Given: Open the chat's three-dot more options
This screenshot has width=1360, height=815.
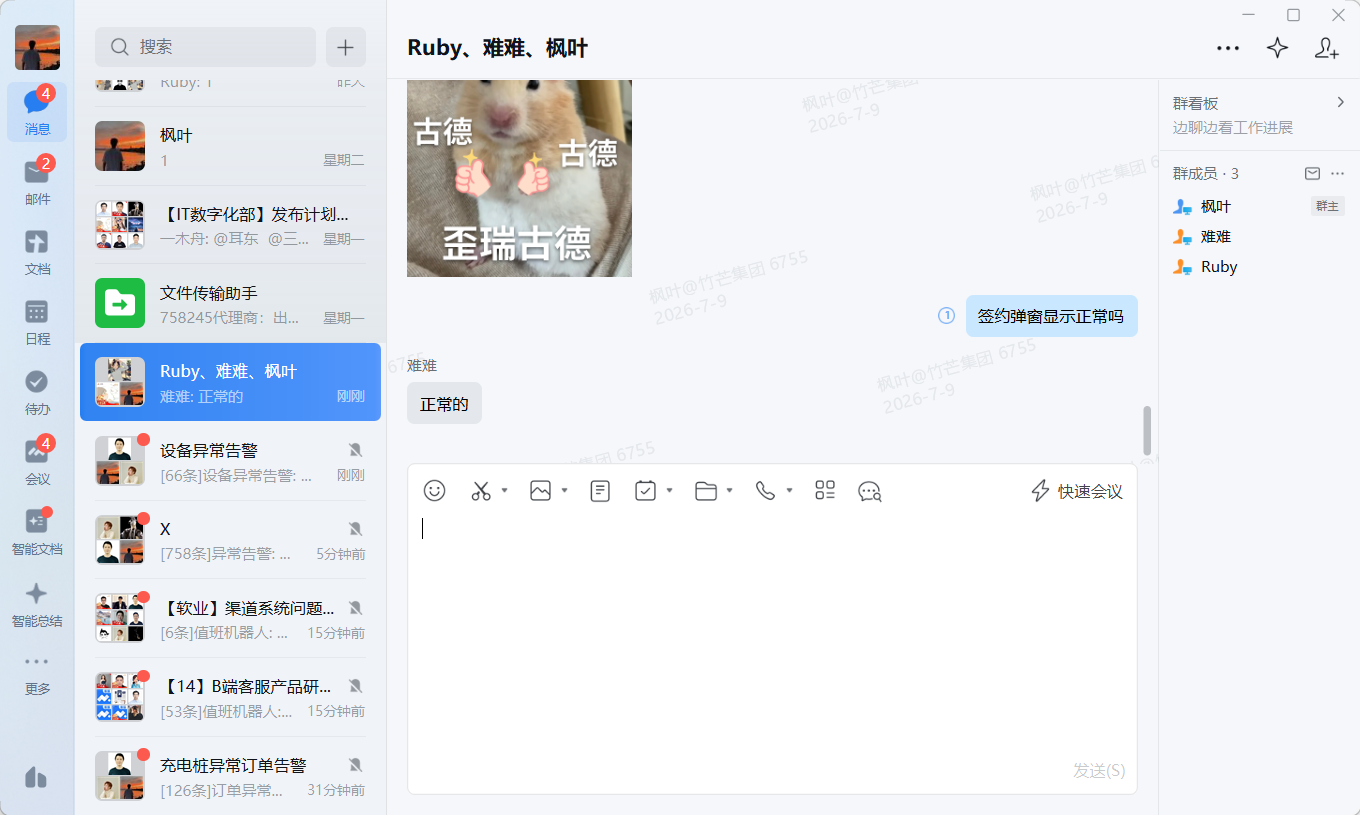Looking at the screenshot, I should tap(1228, 48).
